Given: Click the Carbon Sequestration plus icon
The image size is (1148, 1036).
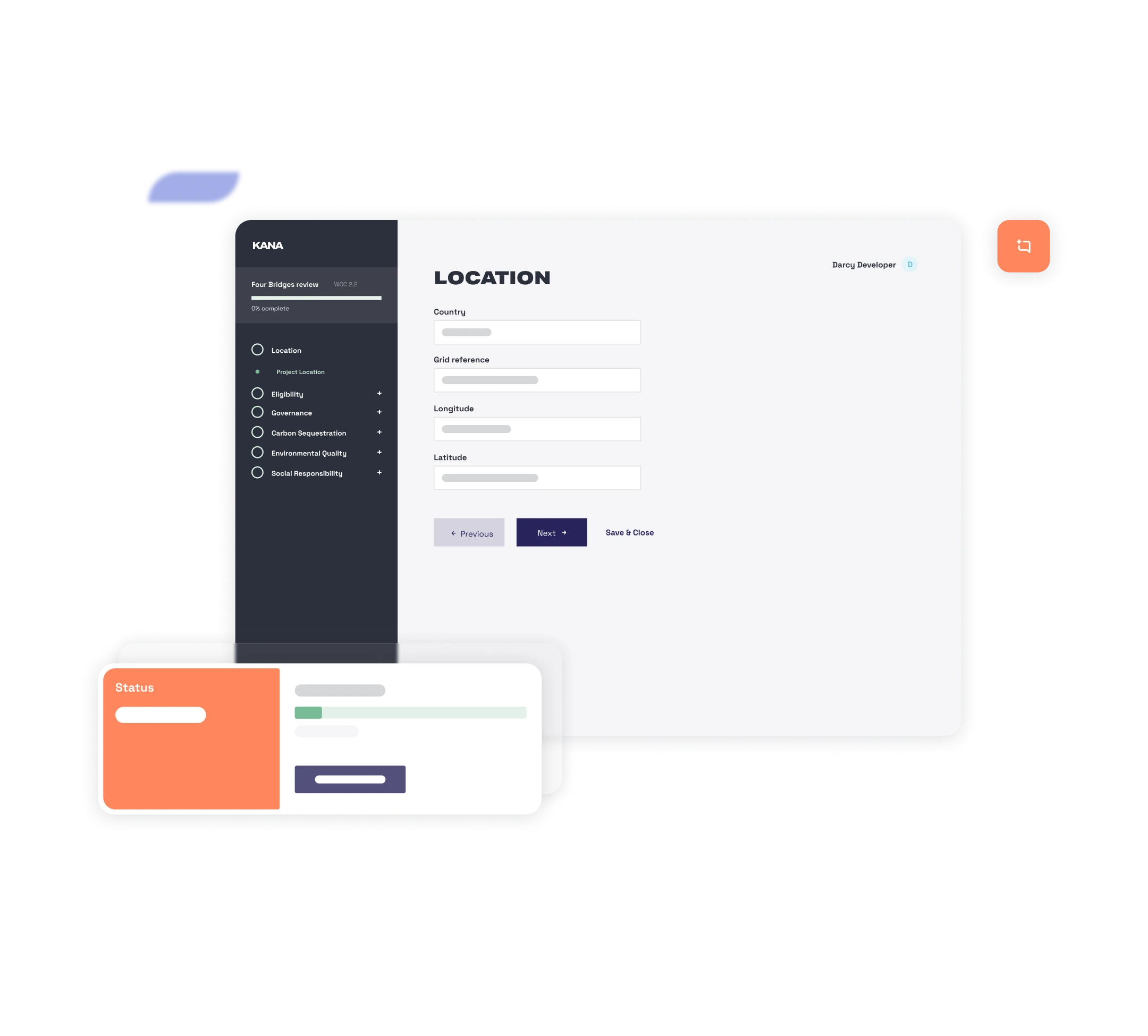Looking at the screenshot, I should click(x=379, y=431).
